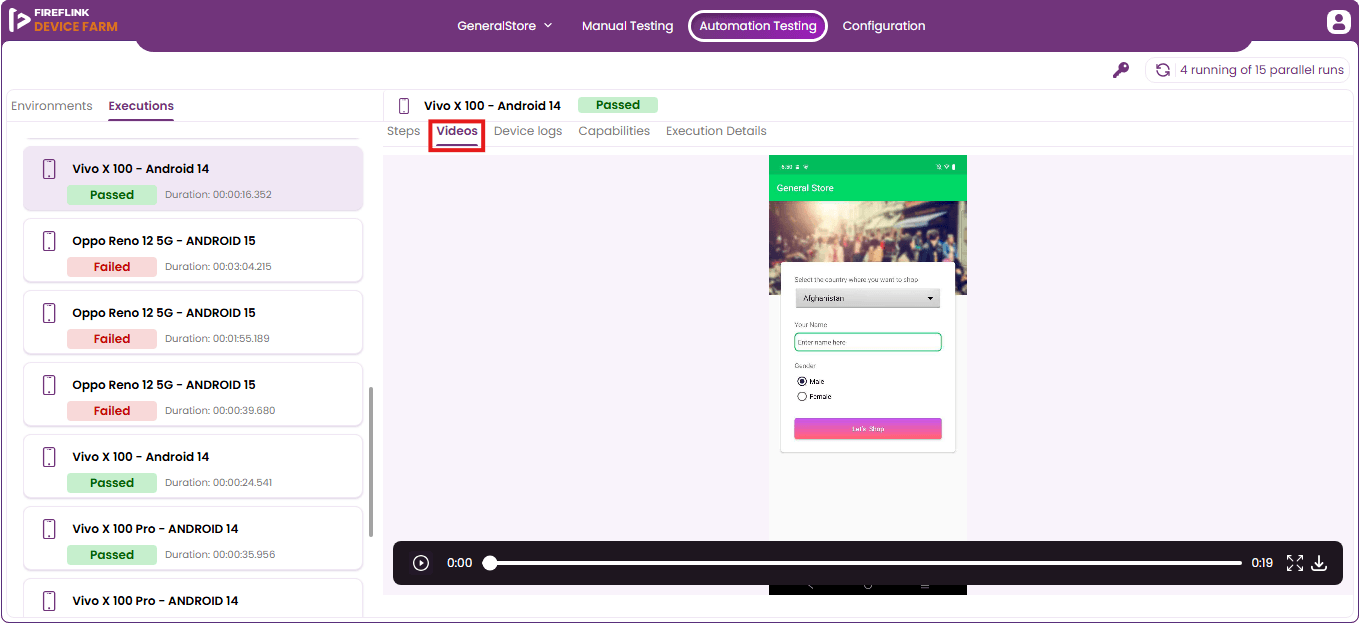Screen dimensions: 1362x624
Task: Select the Videos tab
Action: click(457, 131)
